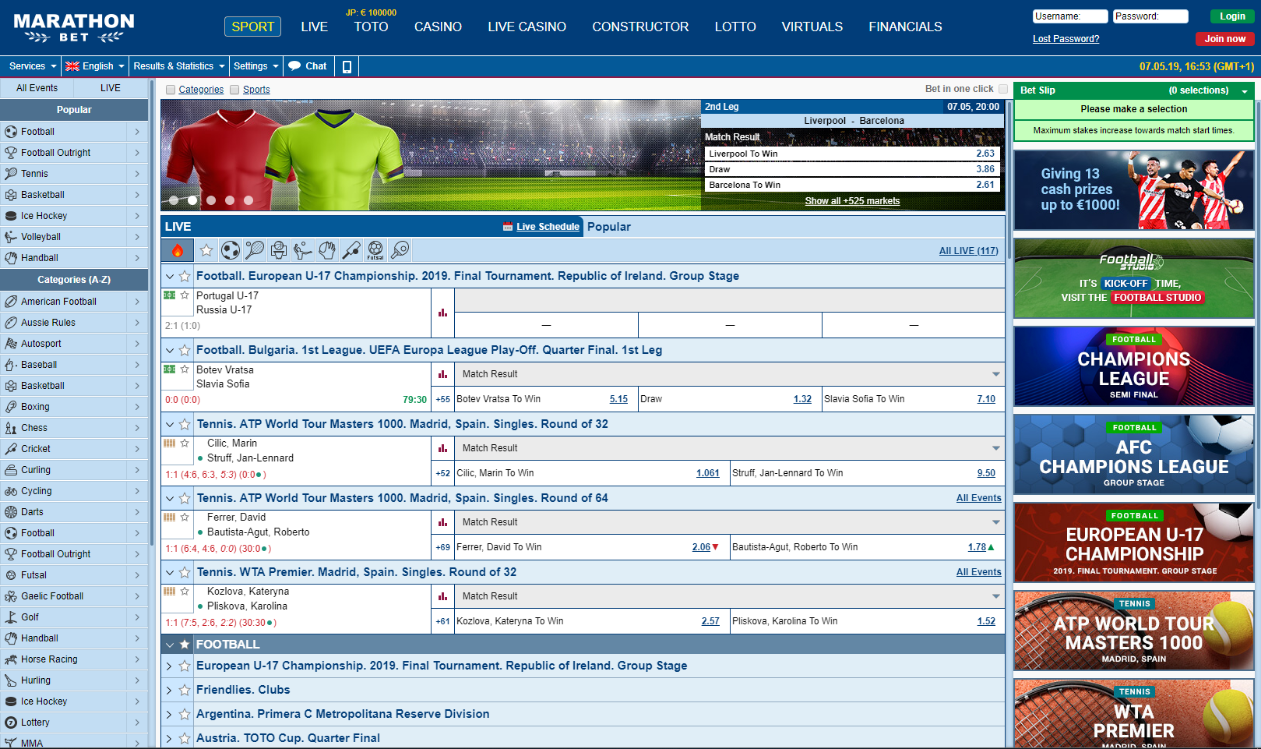The width and height of the screenshot is (1261, 749).
Task: Click the green Login button
Action: tap(1232, 16)
